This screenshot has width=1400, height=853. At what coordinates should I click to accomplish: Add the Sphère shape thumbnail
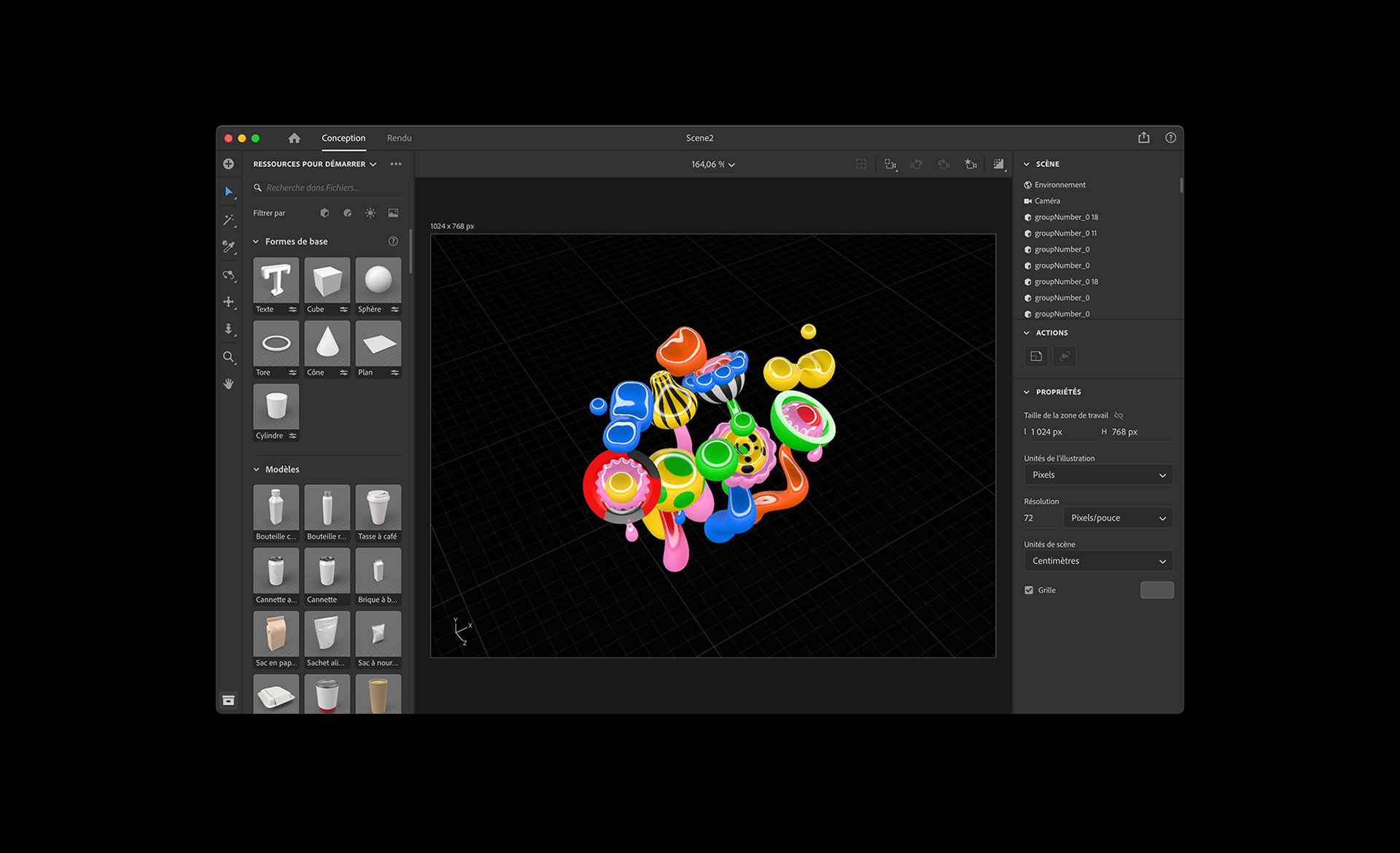(x=378, y=281)
